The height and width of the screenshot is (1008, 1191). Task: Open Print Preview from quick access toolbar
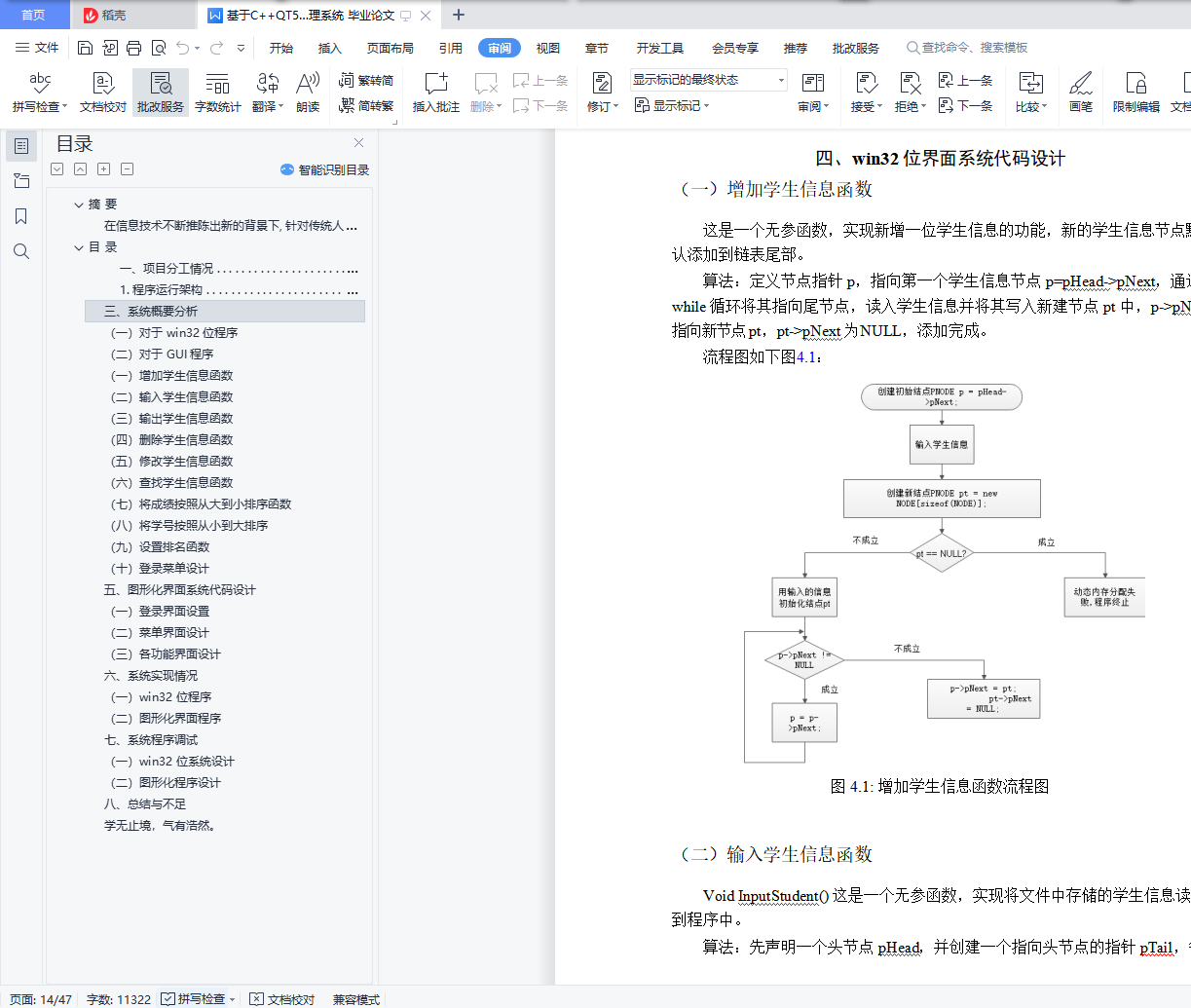[158, 48]
